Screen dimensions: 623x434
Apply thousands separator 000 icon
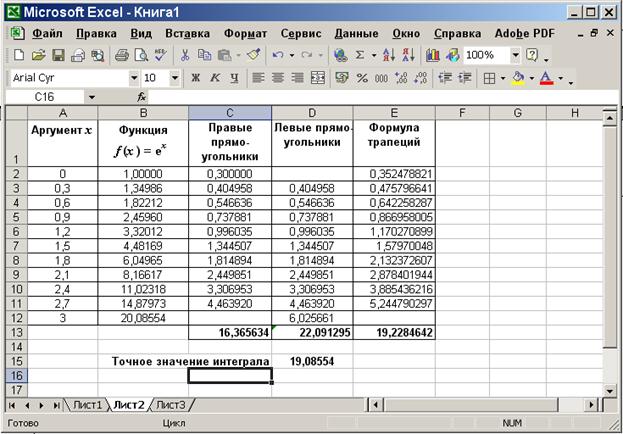click(x=381, y=78)
